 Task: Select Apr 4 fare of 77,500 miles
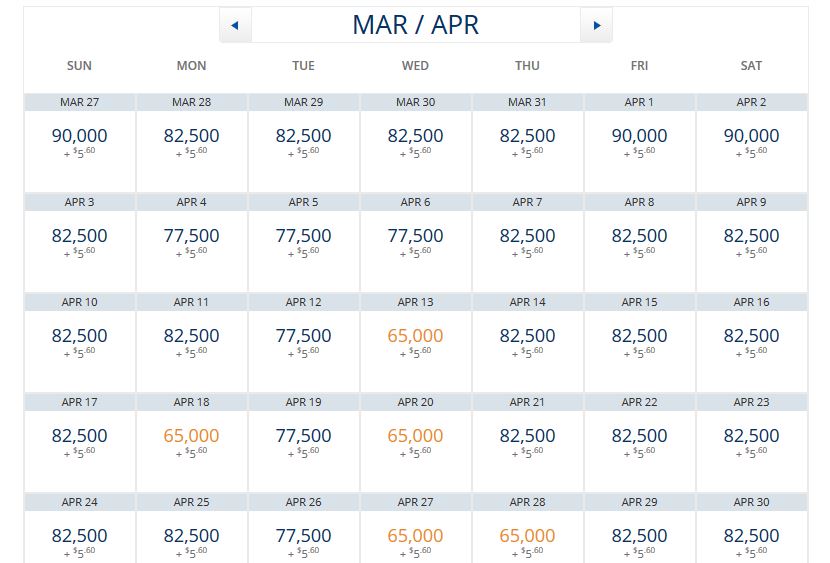click(191, 237)
